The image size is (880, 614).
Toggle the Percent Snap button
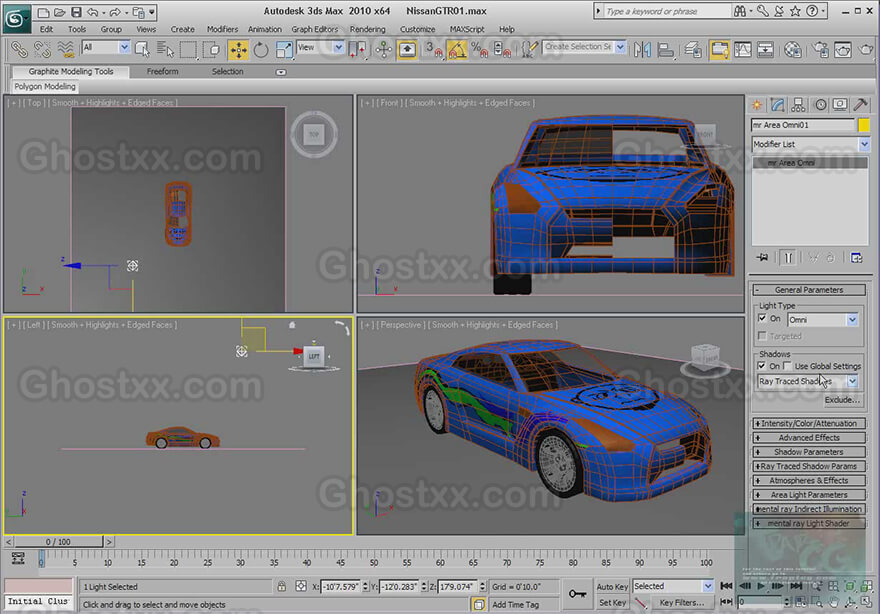pyautogui.click(x=479, y=50)
